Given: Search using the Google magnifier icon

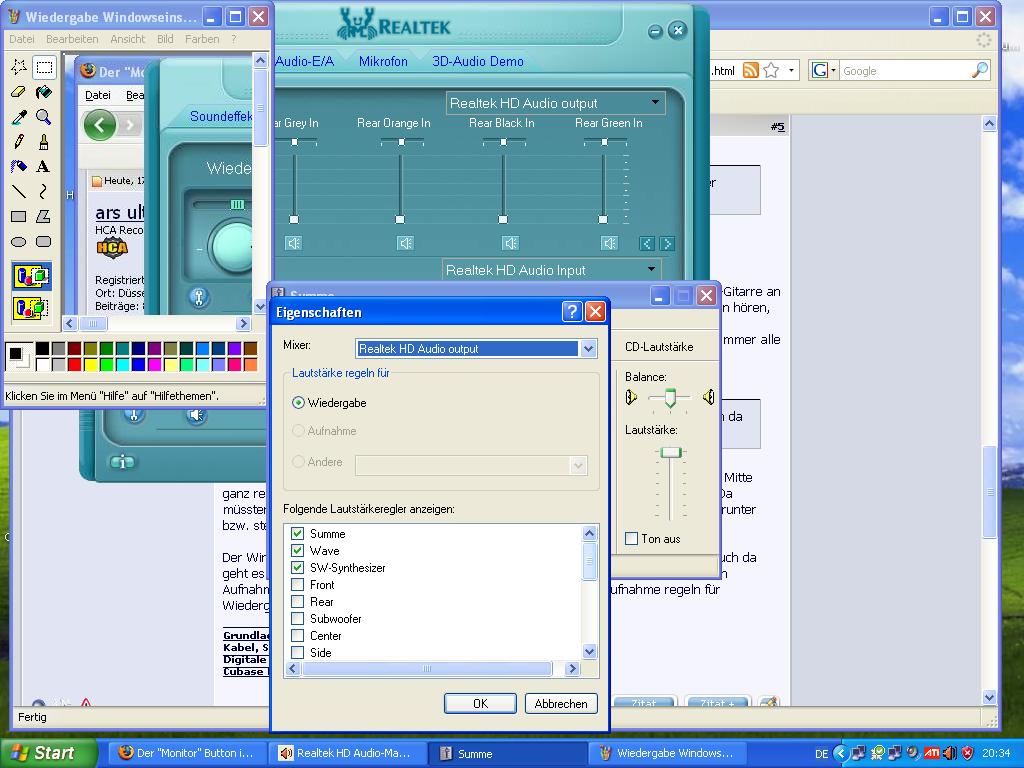Looking at the screenshot, I should click(x=980, y=70).
